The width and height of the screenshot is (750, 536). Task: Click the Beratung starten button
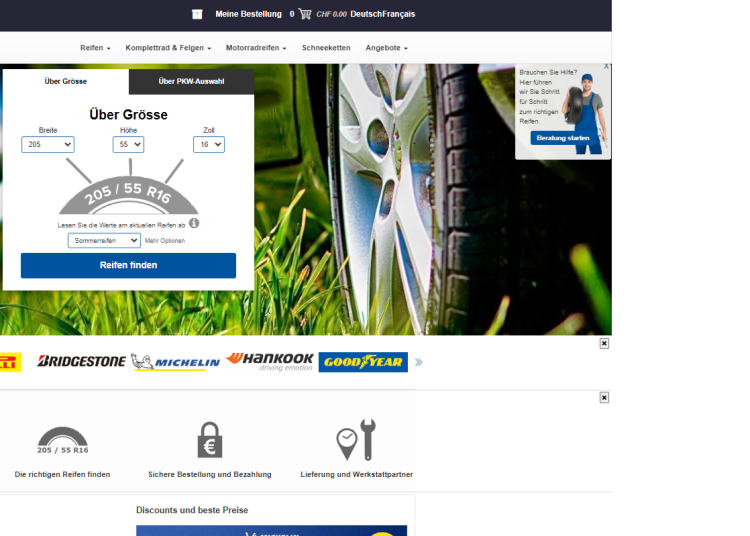tap(563, 138)
